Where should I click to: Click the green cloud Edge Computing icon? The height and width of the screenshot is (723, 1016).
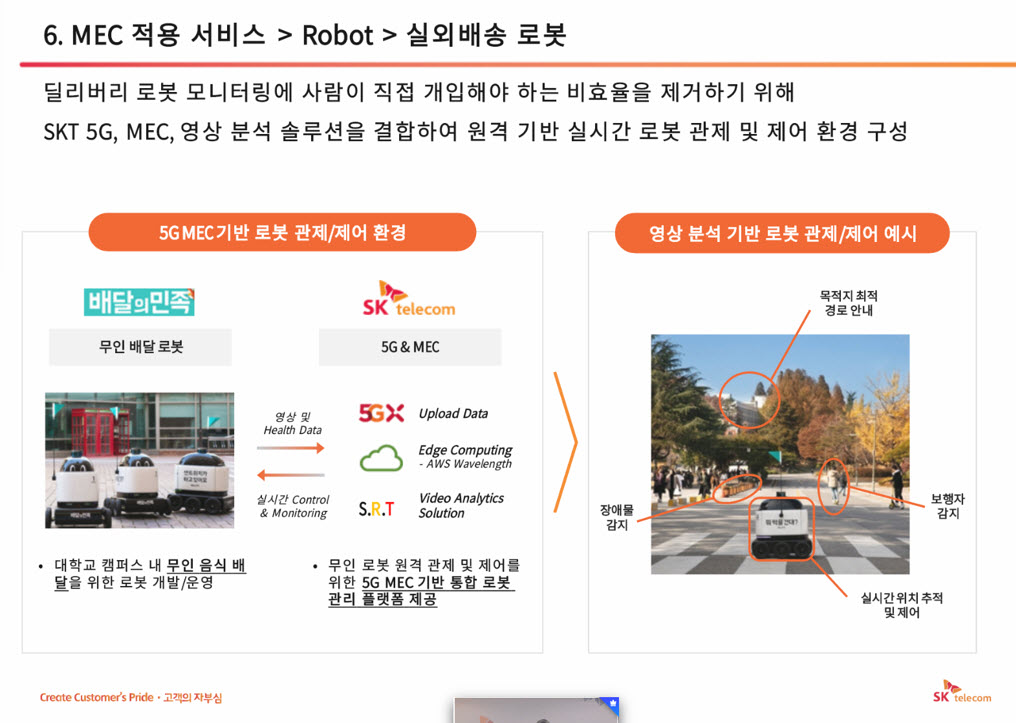pyautogui.click(x=382, y=458)
